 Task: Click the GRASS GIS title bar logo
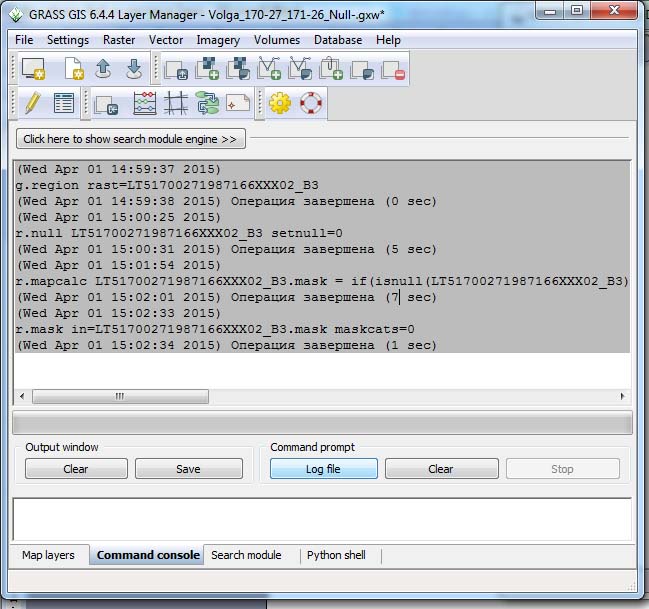(x=16, y=14)
